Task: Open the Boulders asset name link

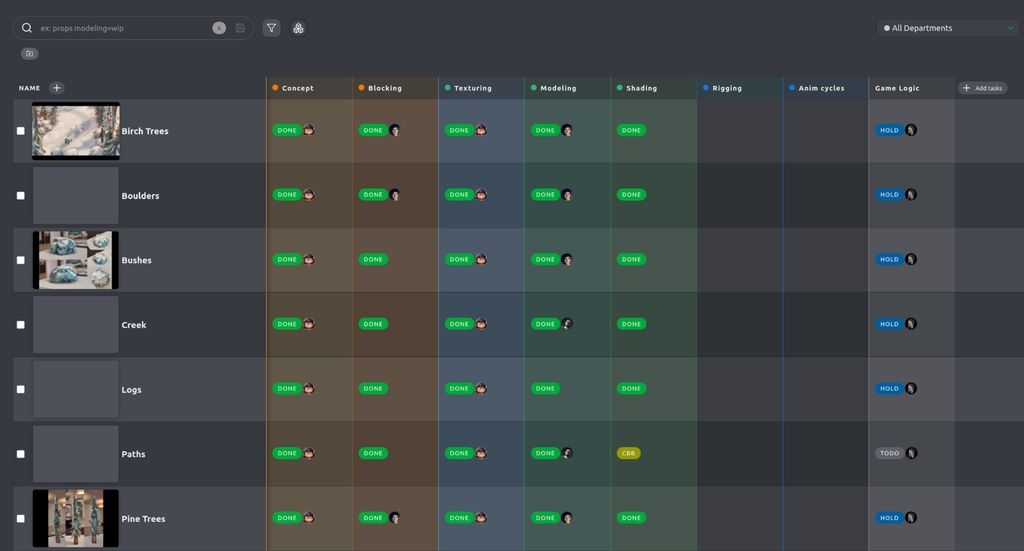Action: pos(140,196)
